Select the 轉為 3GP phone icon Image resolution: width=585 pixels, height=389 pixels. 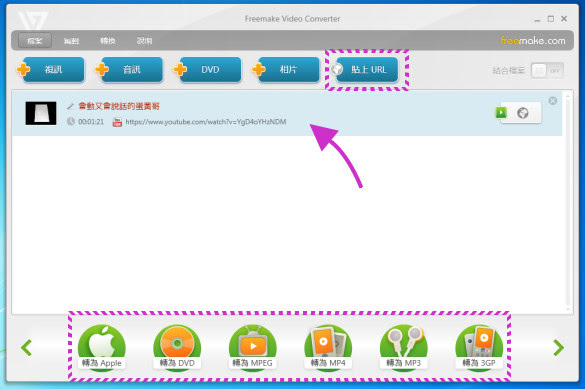click(479, 347)
